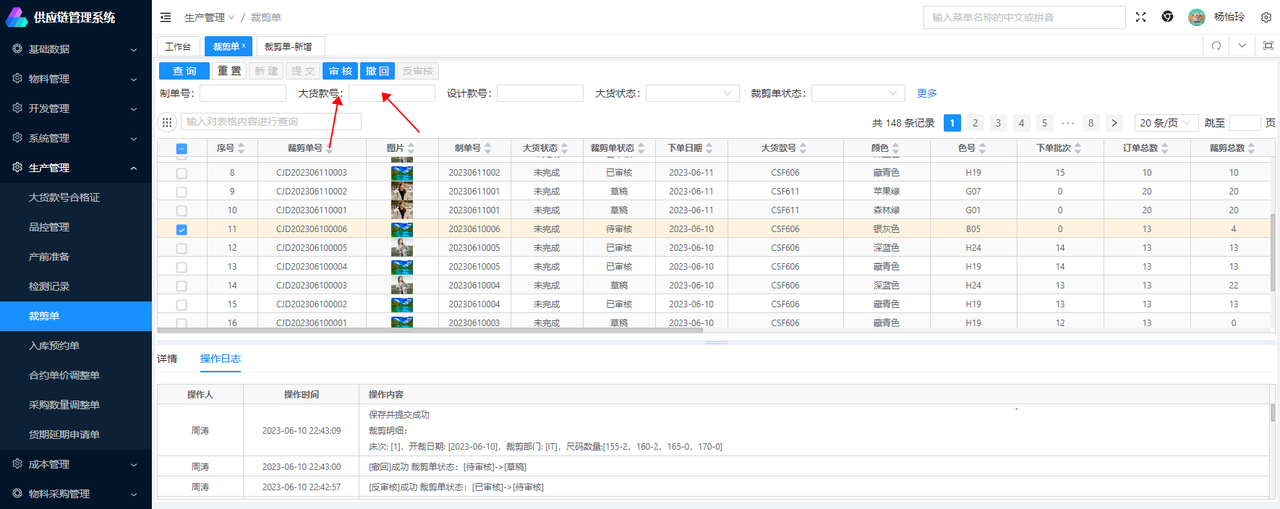
Task: Open the 20 条/页 page size dropdown
Action: tap(1165, 123)
